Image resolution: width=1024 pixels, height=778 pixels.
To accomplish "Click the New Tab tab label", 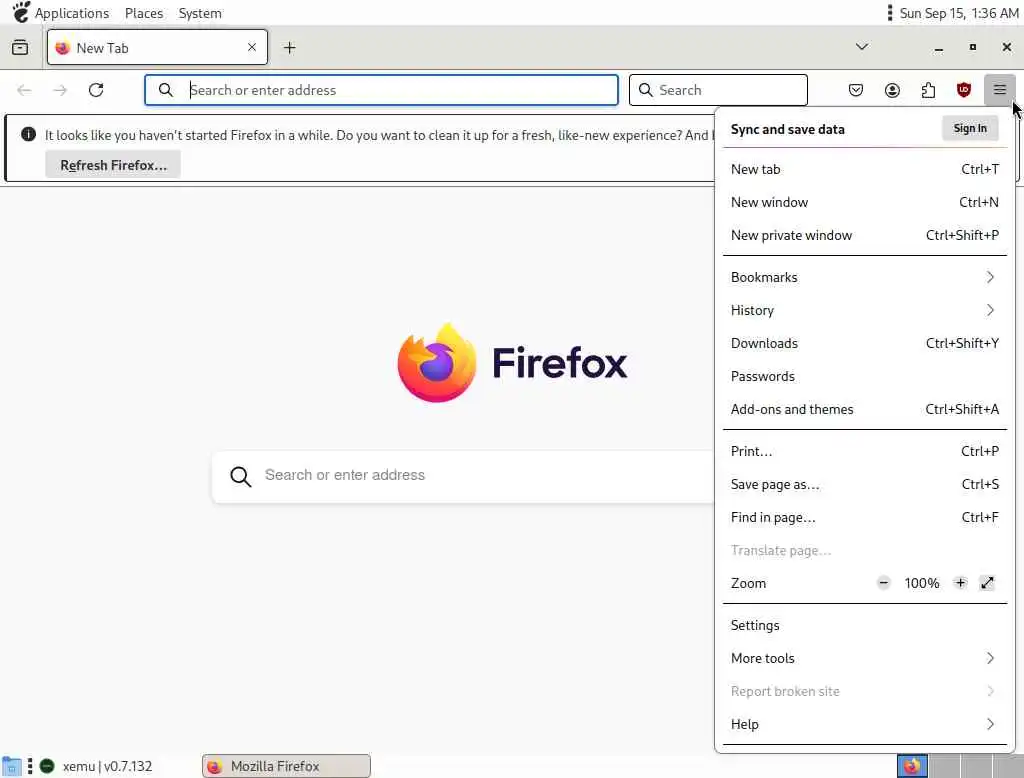I will pyautogui.click(x=103, y=48).
